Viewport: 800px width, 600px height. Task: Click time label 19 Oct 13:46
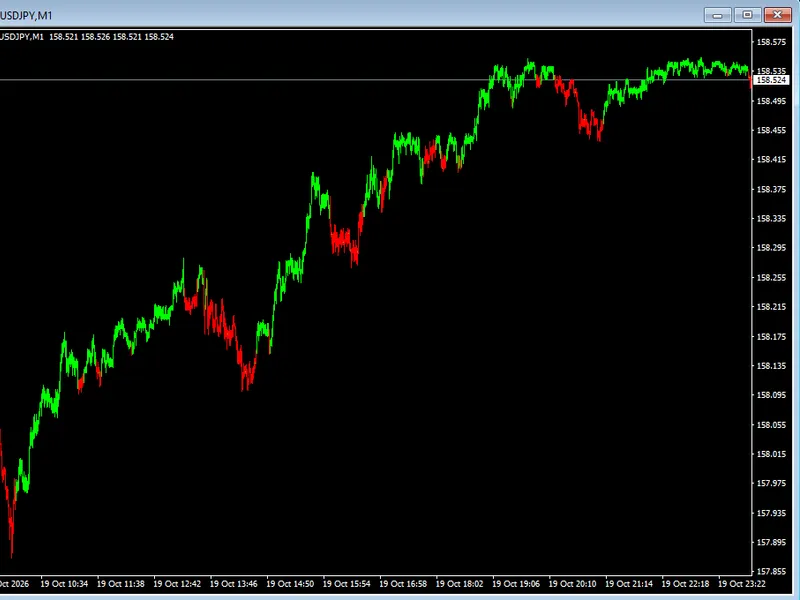(x=234, y=584)
